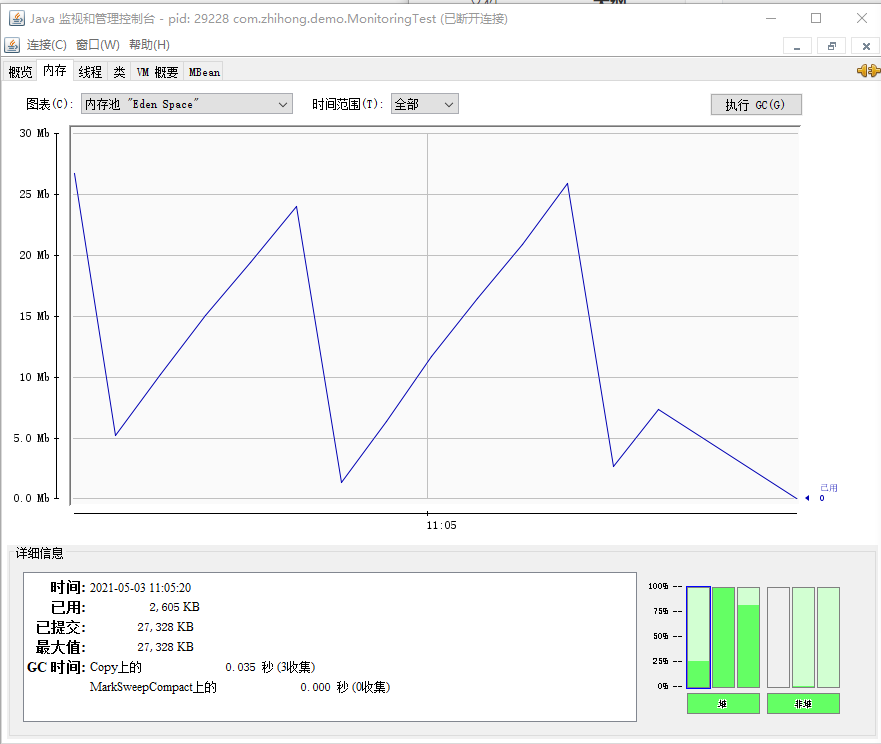Switch to the VM 概要 tab

click(157, 72)
